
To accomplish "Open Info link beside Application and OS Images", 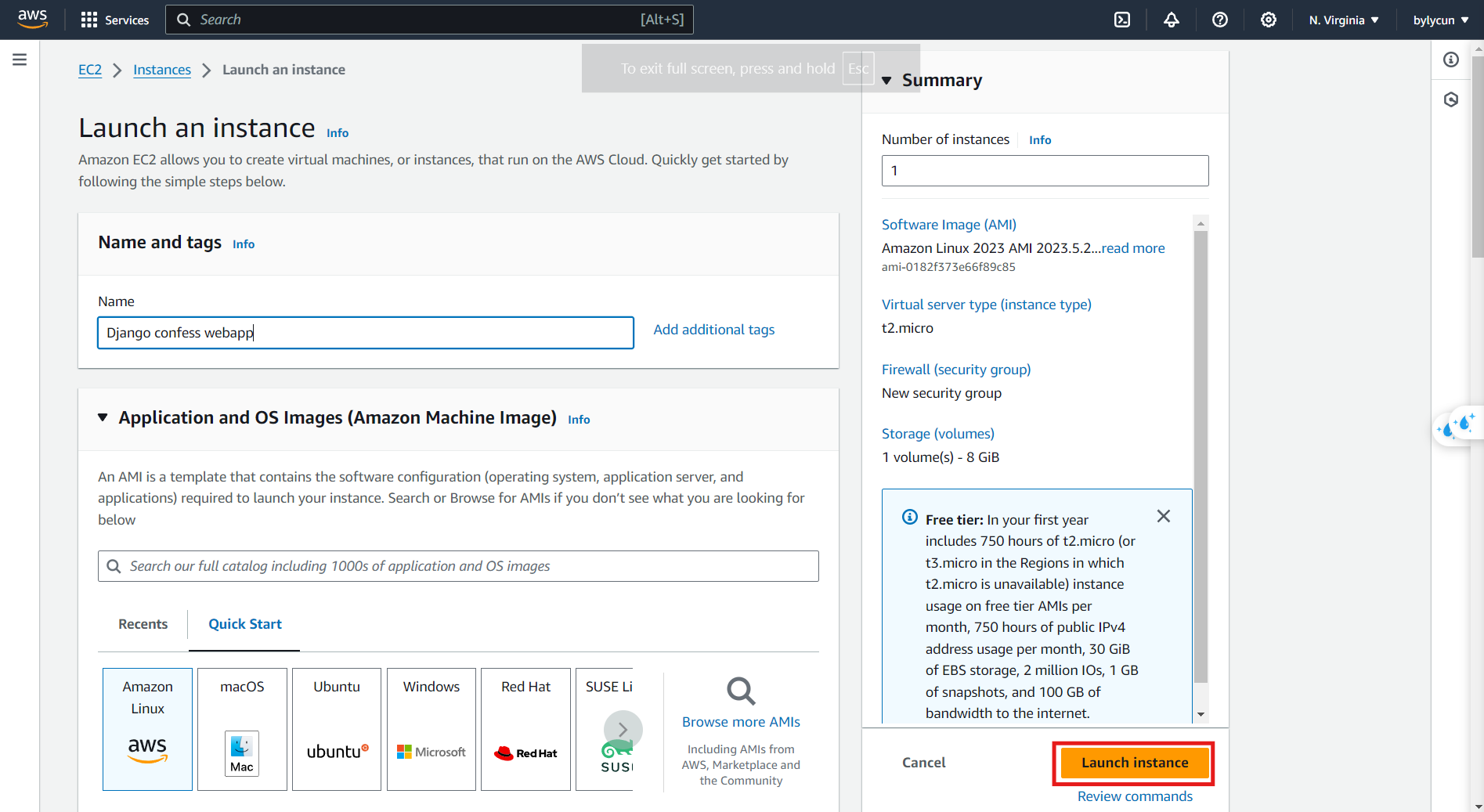I will click(579, 420).
